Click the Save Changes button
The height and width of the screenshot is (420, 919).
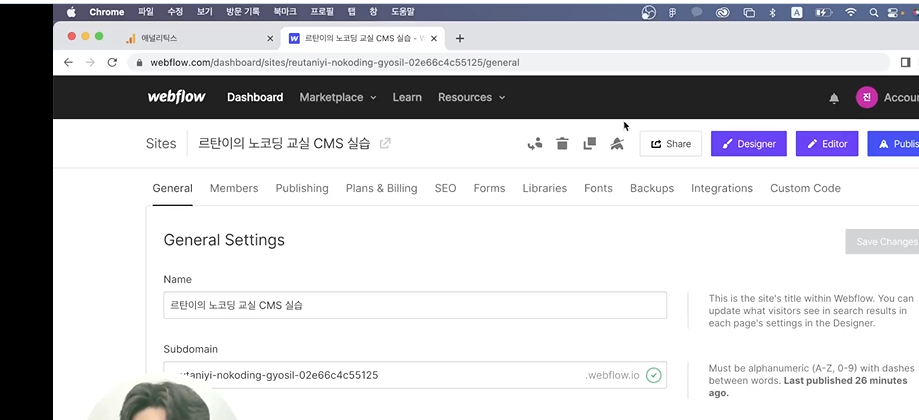882,241
